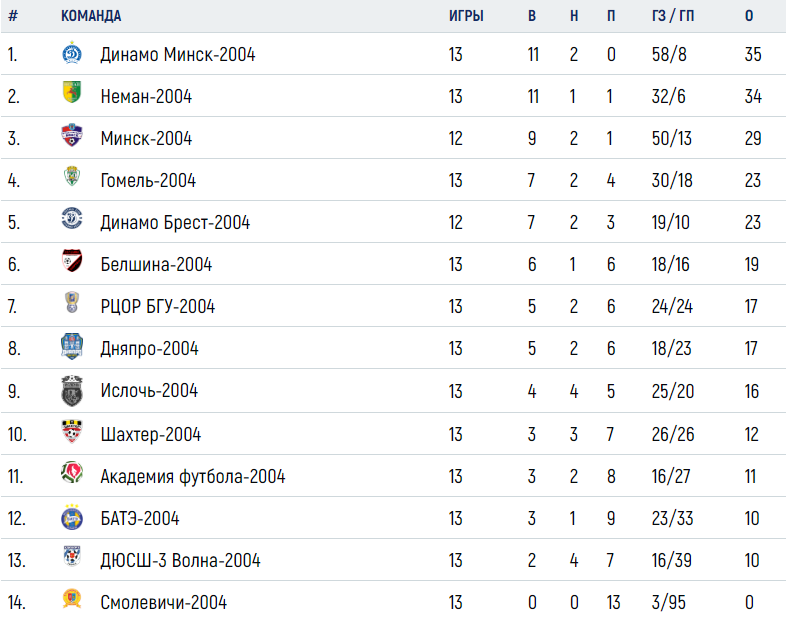
Task: Click the Академия футбола-2004 ball logo
Action: (x=72, y=473)
